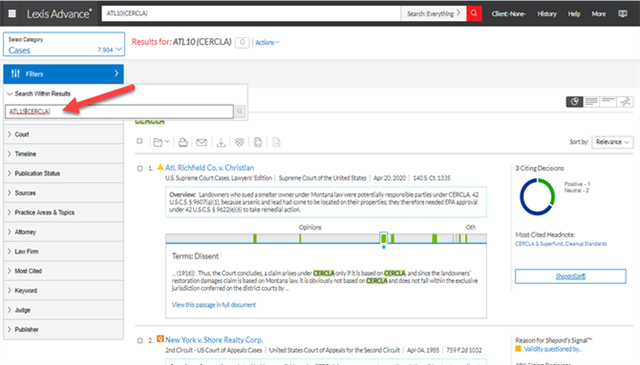Expand the Attorney filter
Image resolution: width=640 pixels, height=365 pixels.
(63, 232)
